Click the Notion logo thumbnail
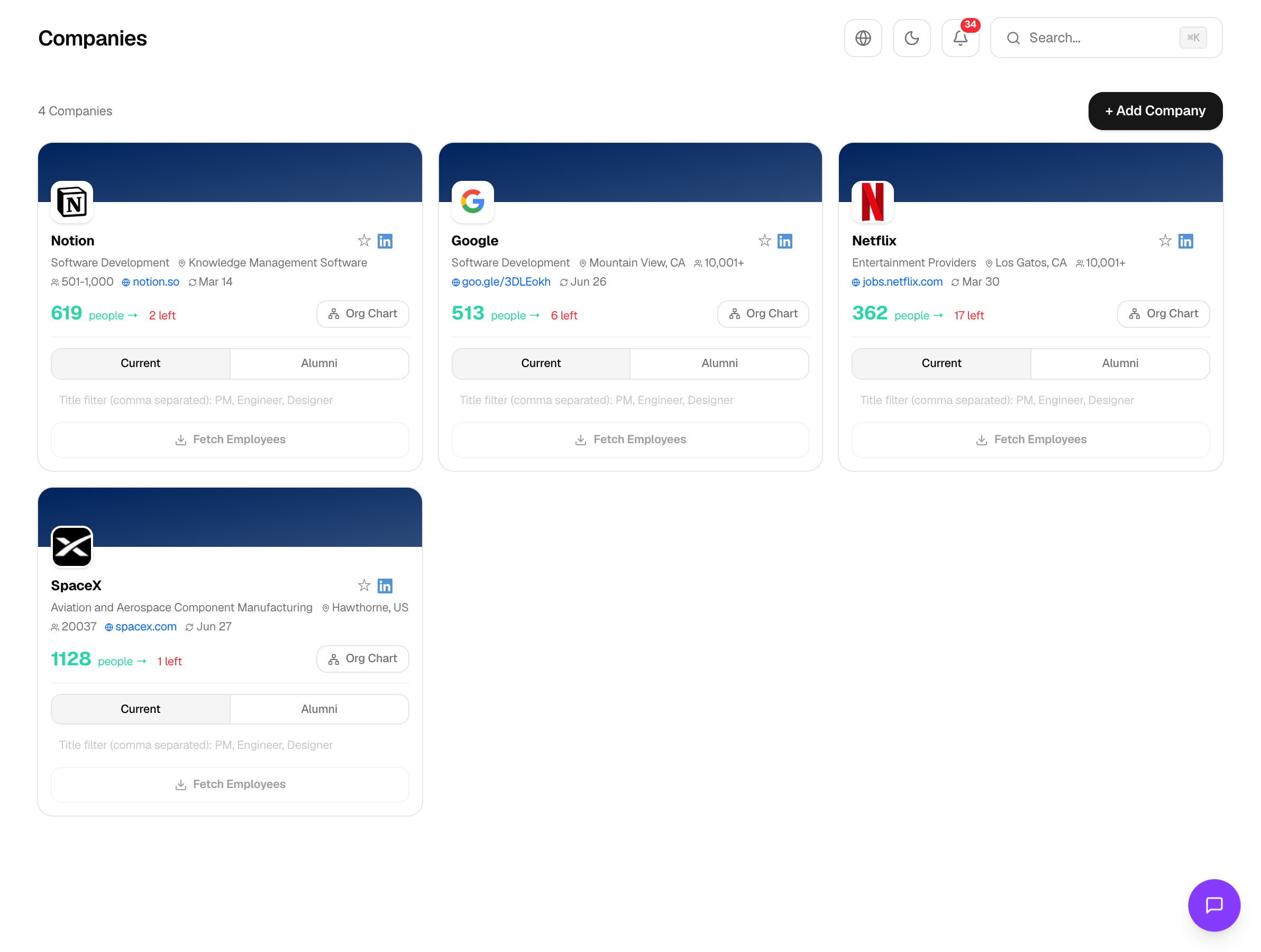The image size is (1261, 952). (72, 202)
